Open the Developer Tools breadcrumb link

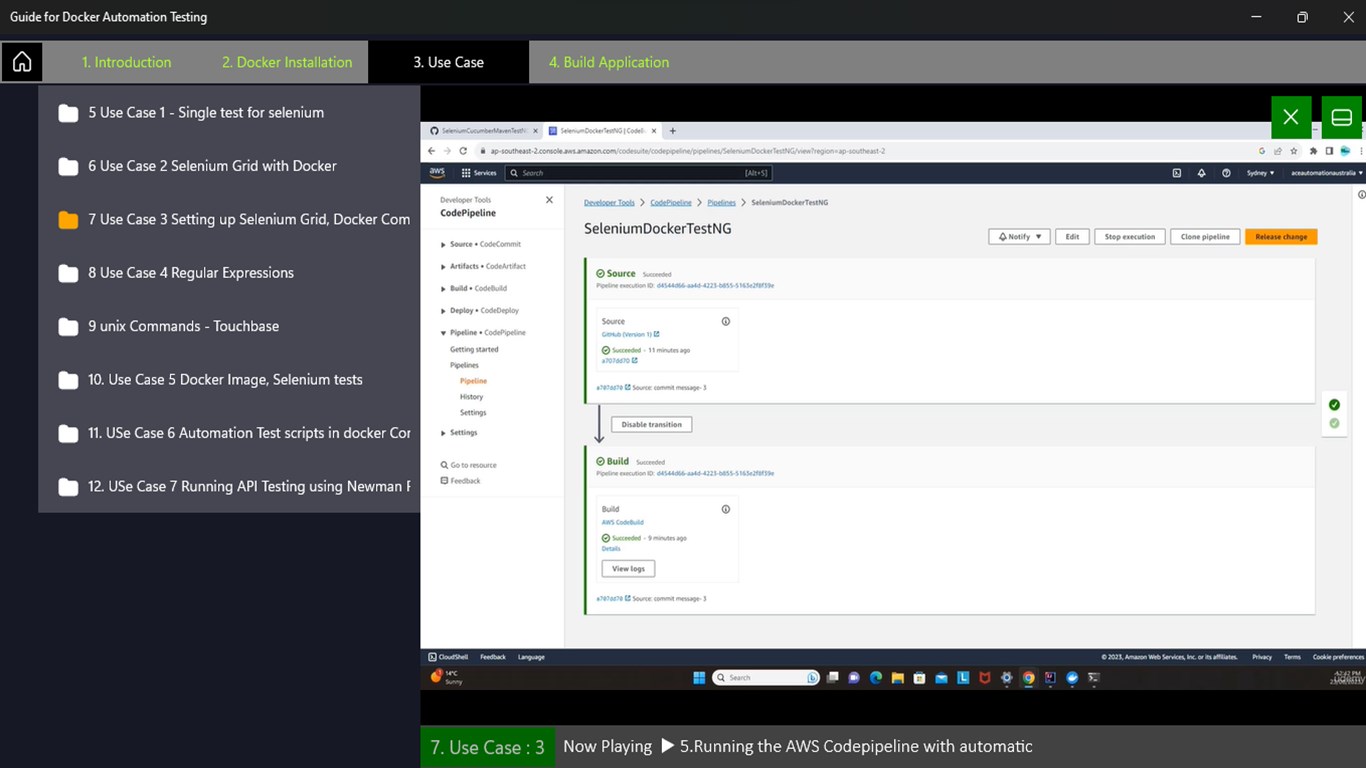coord(609,203)
